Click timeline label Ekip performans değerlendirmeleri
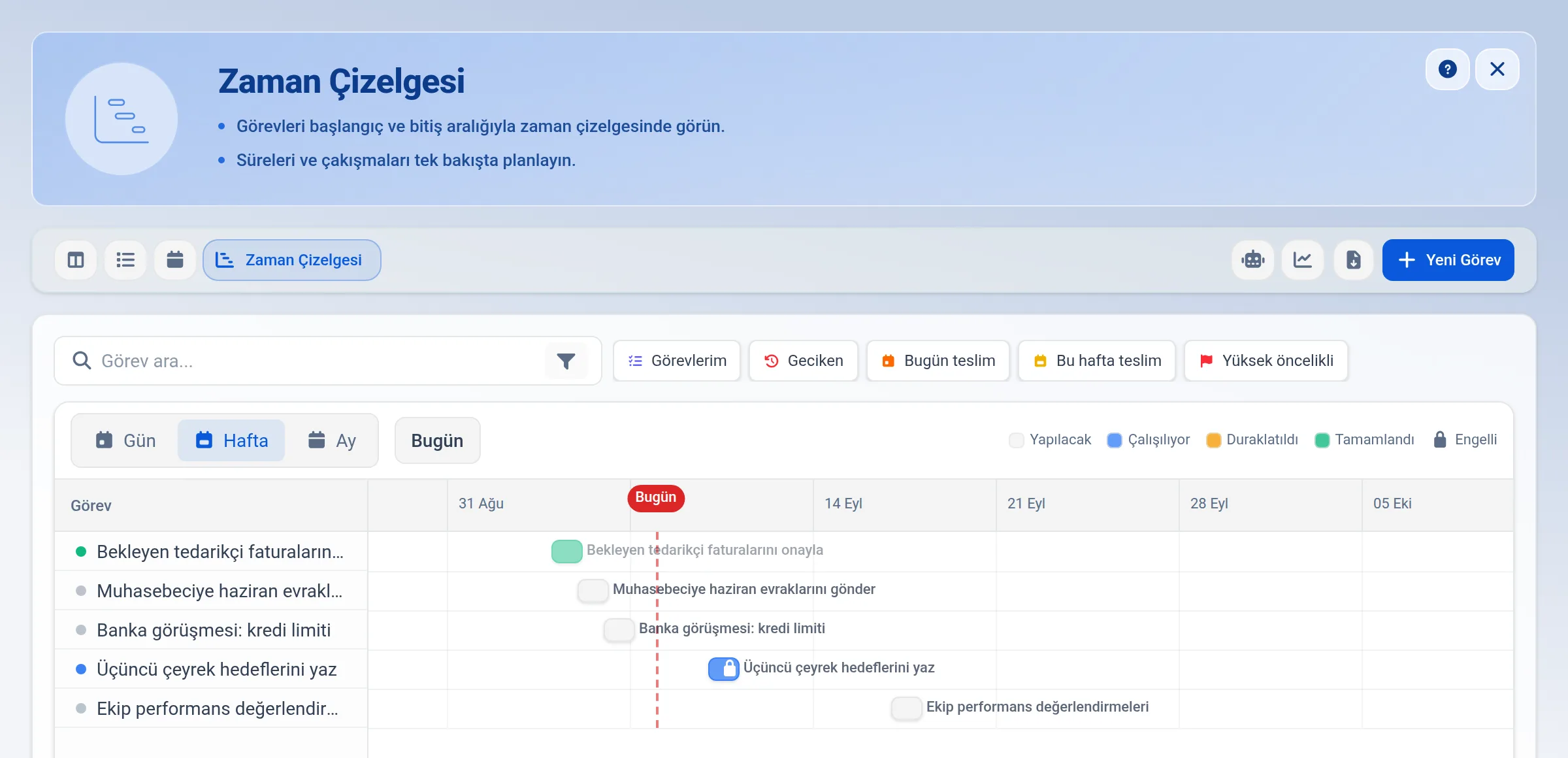The image size is (1568, 758). coord(1037,707)
